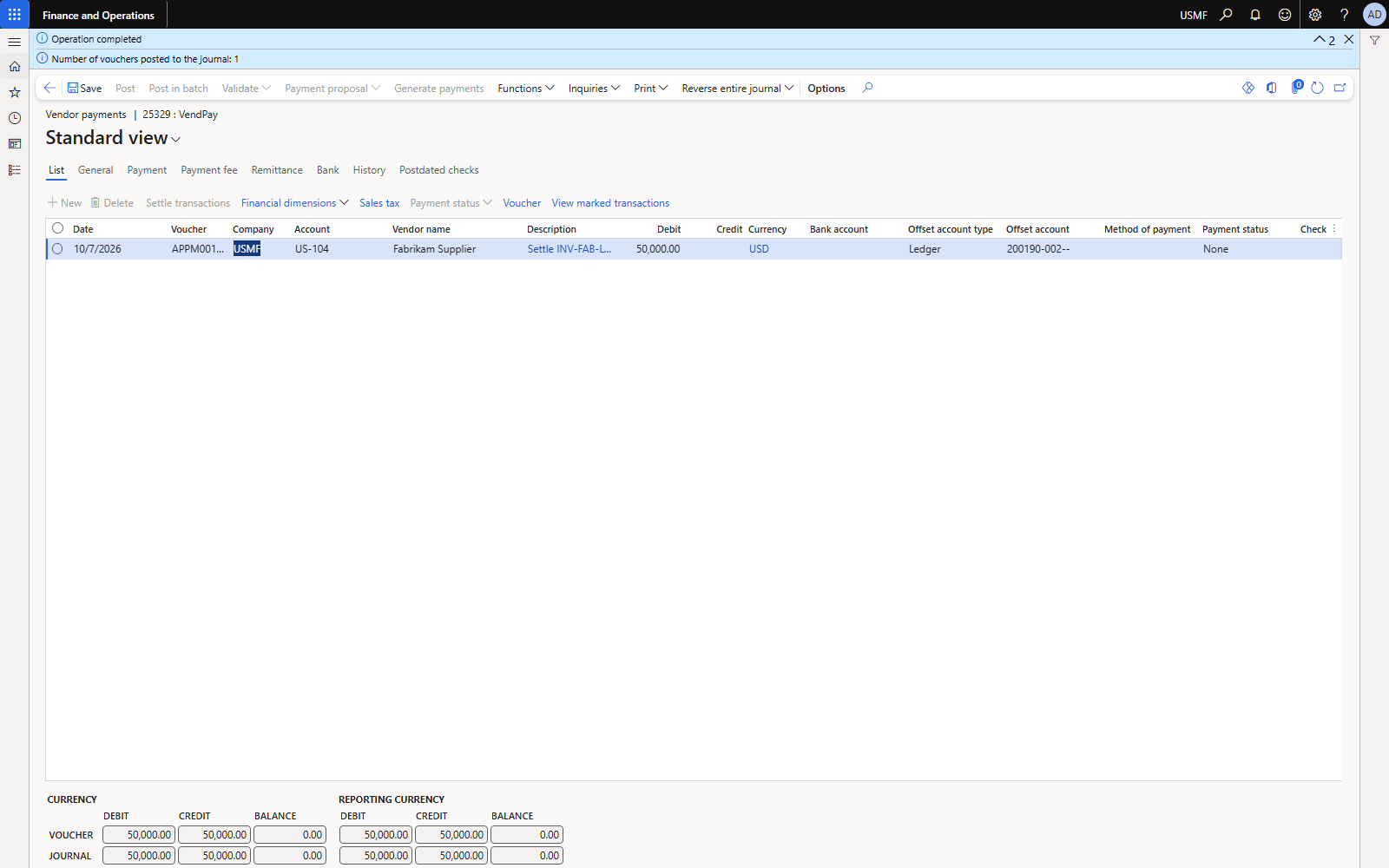Open Help question mark icon

coord(1344,15)
